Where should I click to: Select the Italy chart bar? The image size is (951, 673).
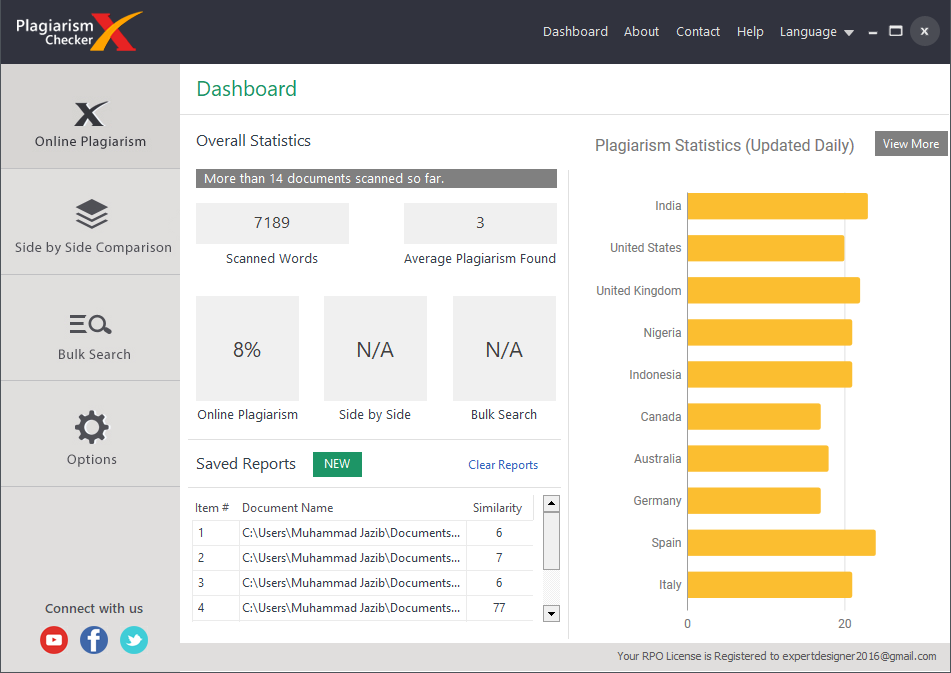tap(770, 584)
